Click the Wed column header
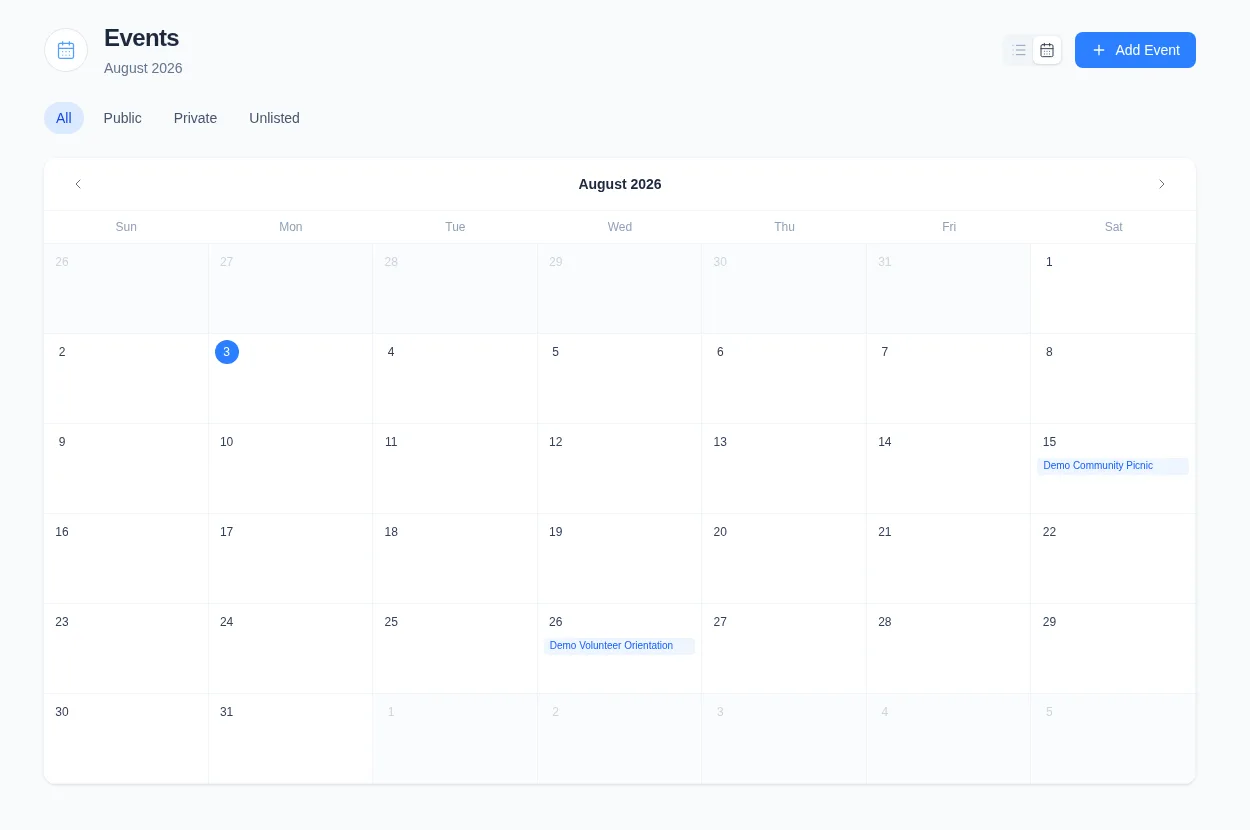This screenshot has height=830, width=1250. 620,227
